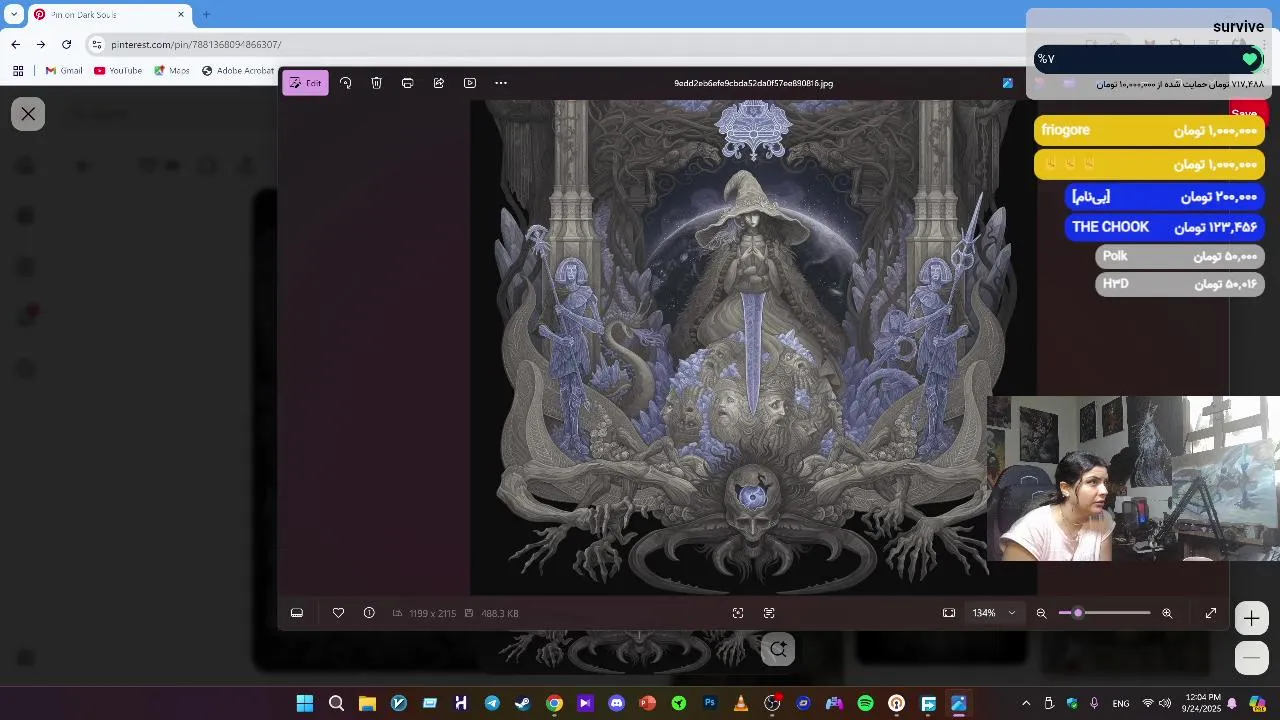The image size is (1280, 720).
Task: Click Pinterest visual search lens button
Action: click(778, 649)
